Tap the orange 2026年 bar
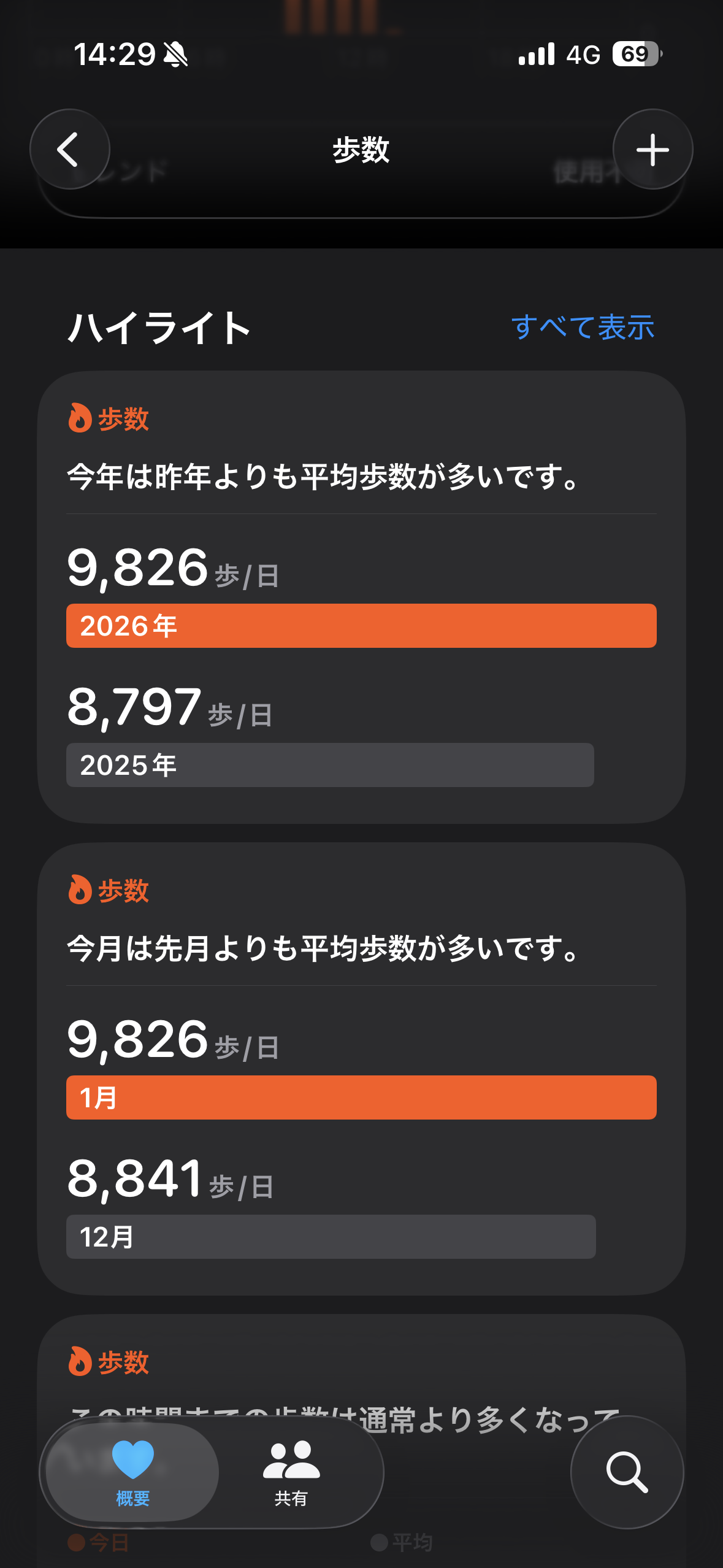 pos(361,626)
